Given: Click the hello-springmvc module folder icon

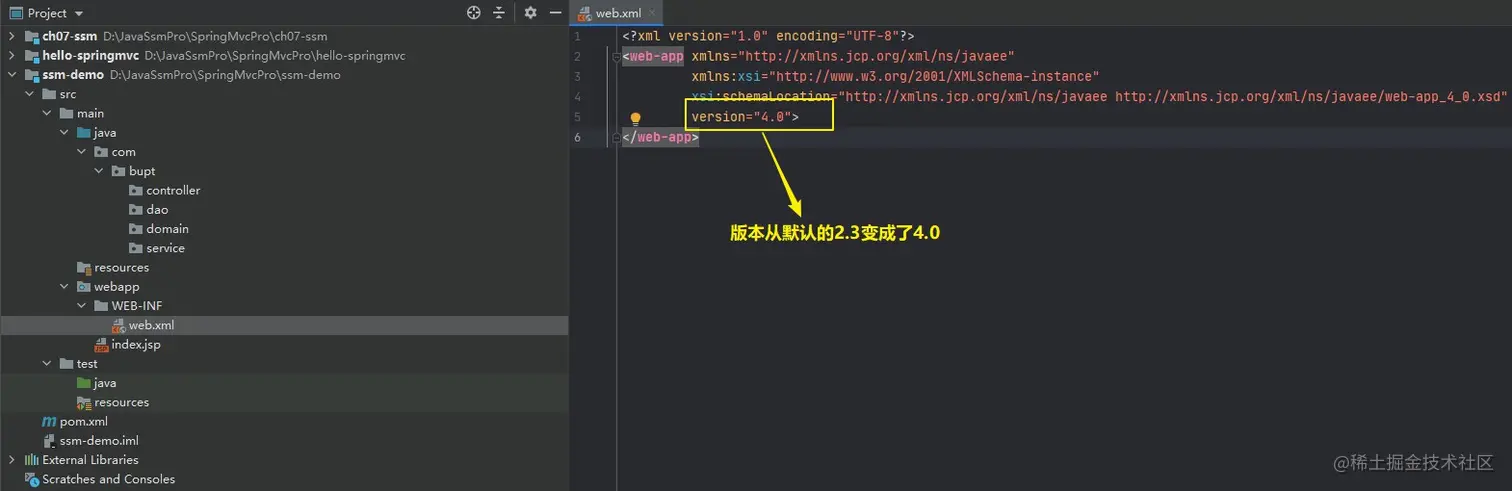Looking at the screenshot, I should [x=32, y=55].
